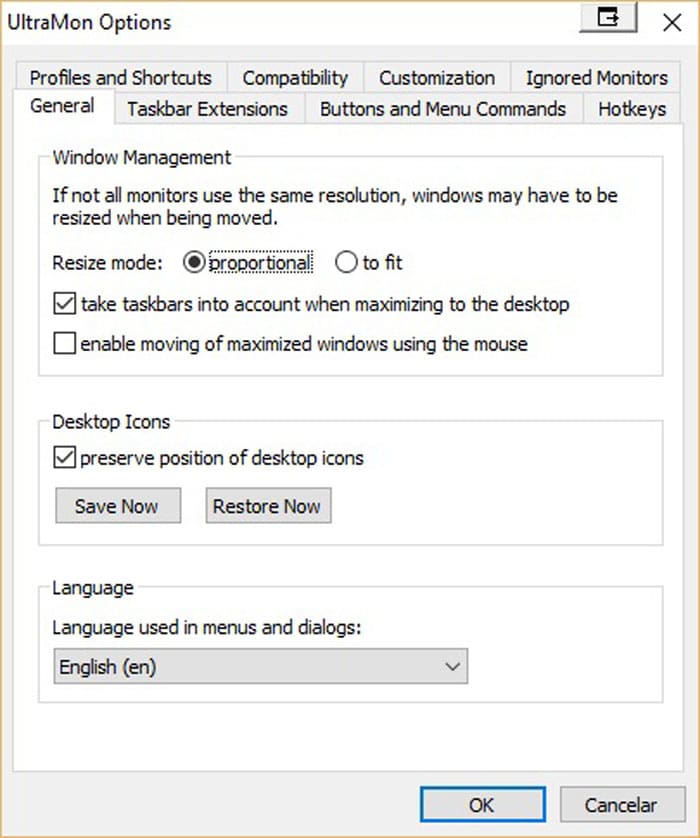Open the Compatibility tab
This screenshot has height=838, width=700.
[x=295, y=77]
